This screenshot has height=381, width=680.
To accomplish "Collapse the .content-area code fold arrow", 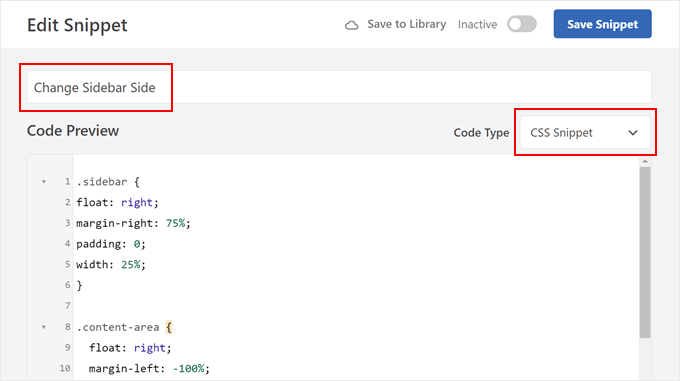I will (x=44, y=327).
